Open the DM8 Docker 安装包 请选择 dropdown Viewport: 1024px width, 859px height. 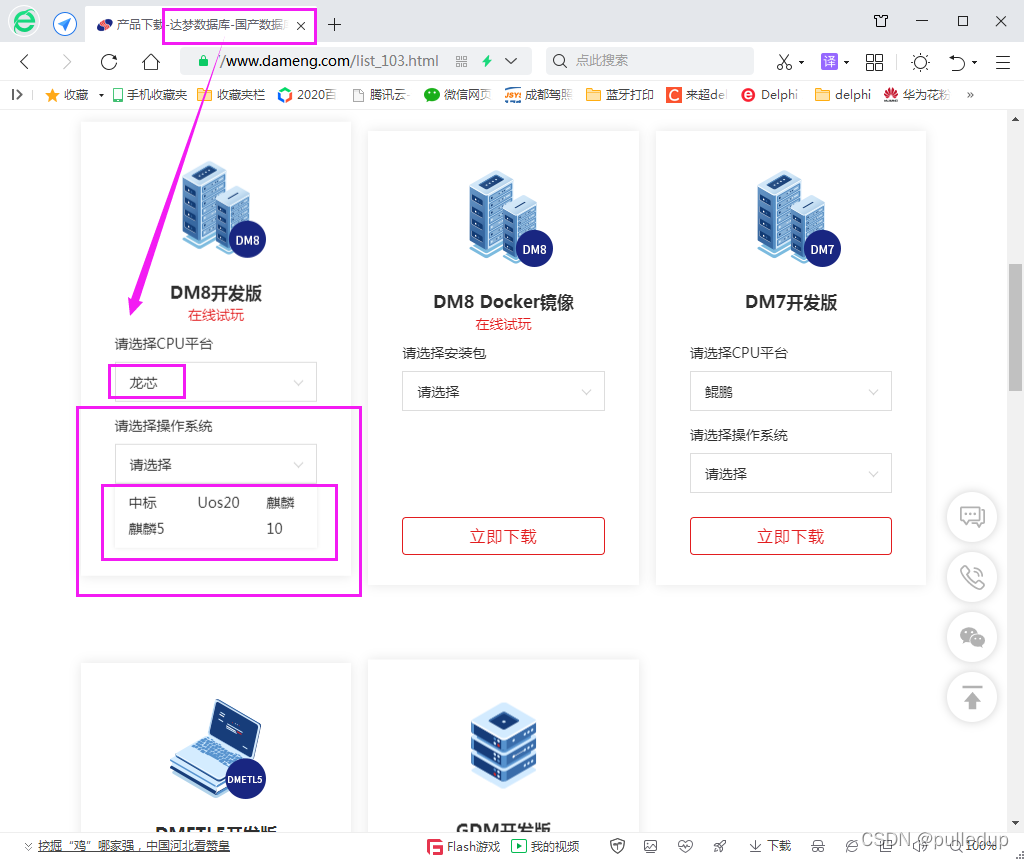pos(503,391)
